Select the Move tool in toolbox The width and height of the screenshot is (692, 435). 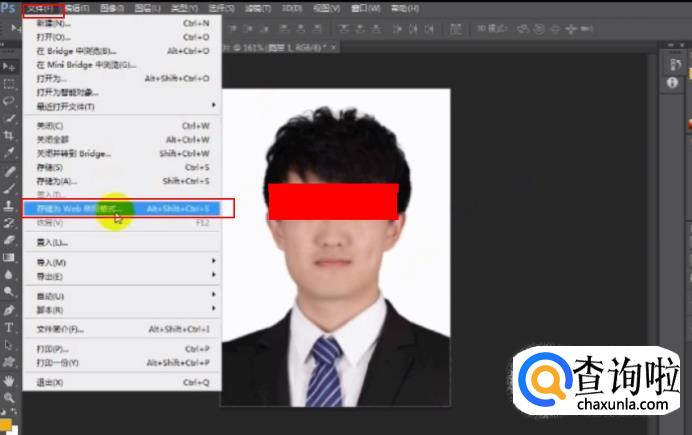click(9, 64)
